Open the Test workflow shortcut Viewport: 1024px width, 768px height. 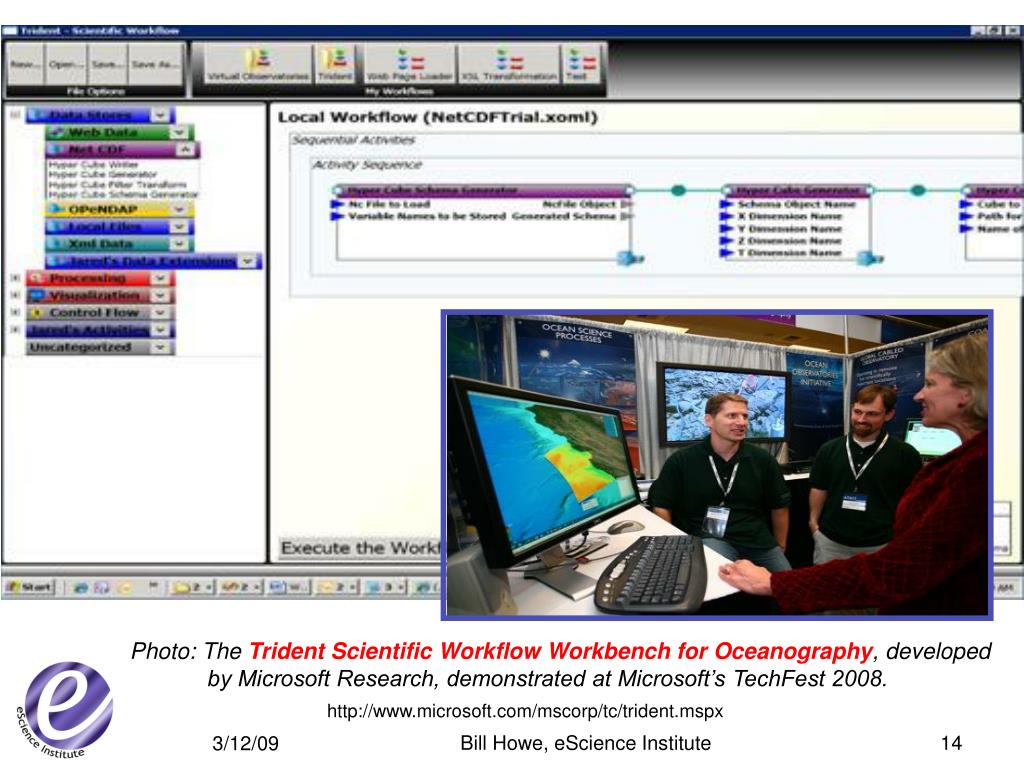pos(580,65)
